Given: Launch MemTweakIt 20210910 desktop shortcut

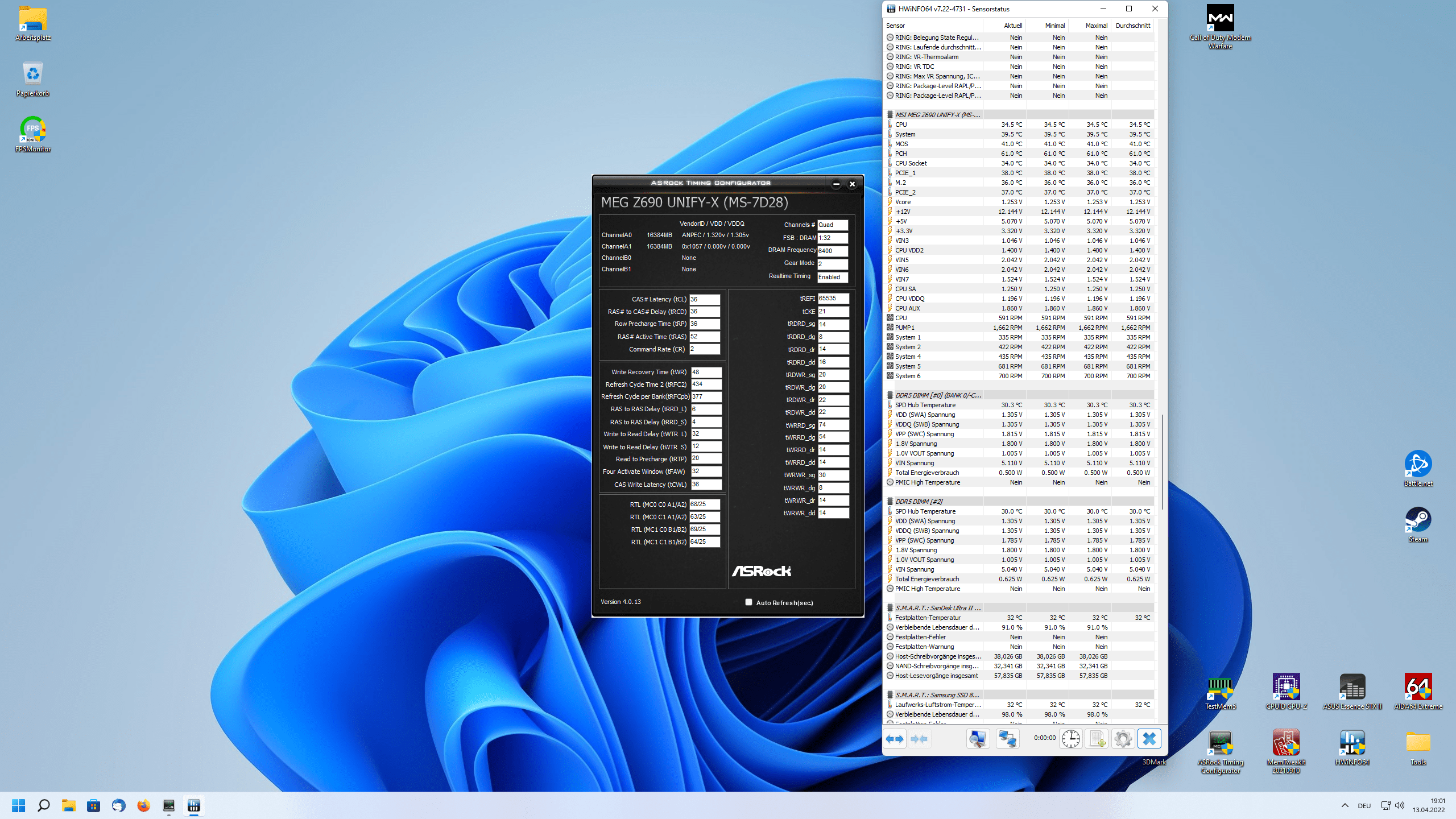Looking at the screenshot, I should click(x=1286, y=752).
